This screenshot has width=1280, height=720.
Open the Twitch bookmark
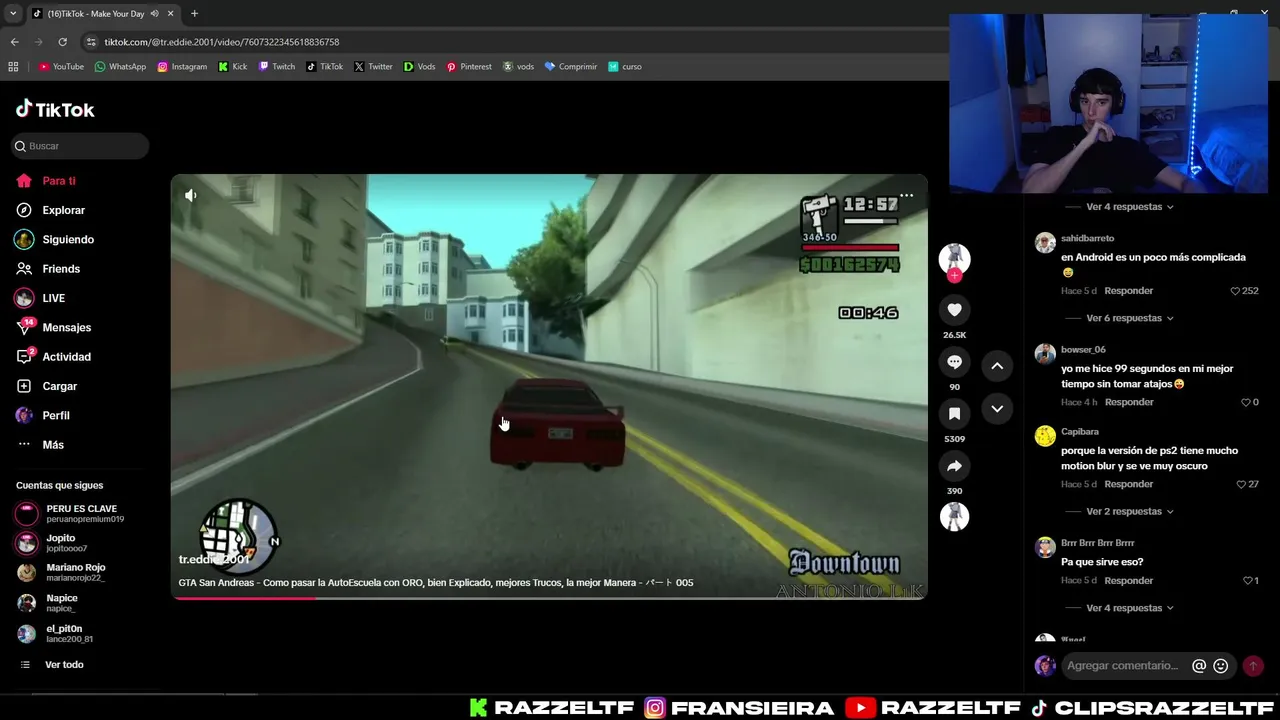tap(277, 67)
